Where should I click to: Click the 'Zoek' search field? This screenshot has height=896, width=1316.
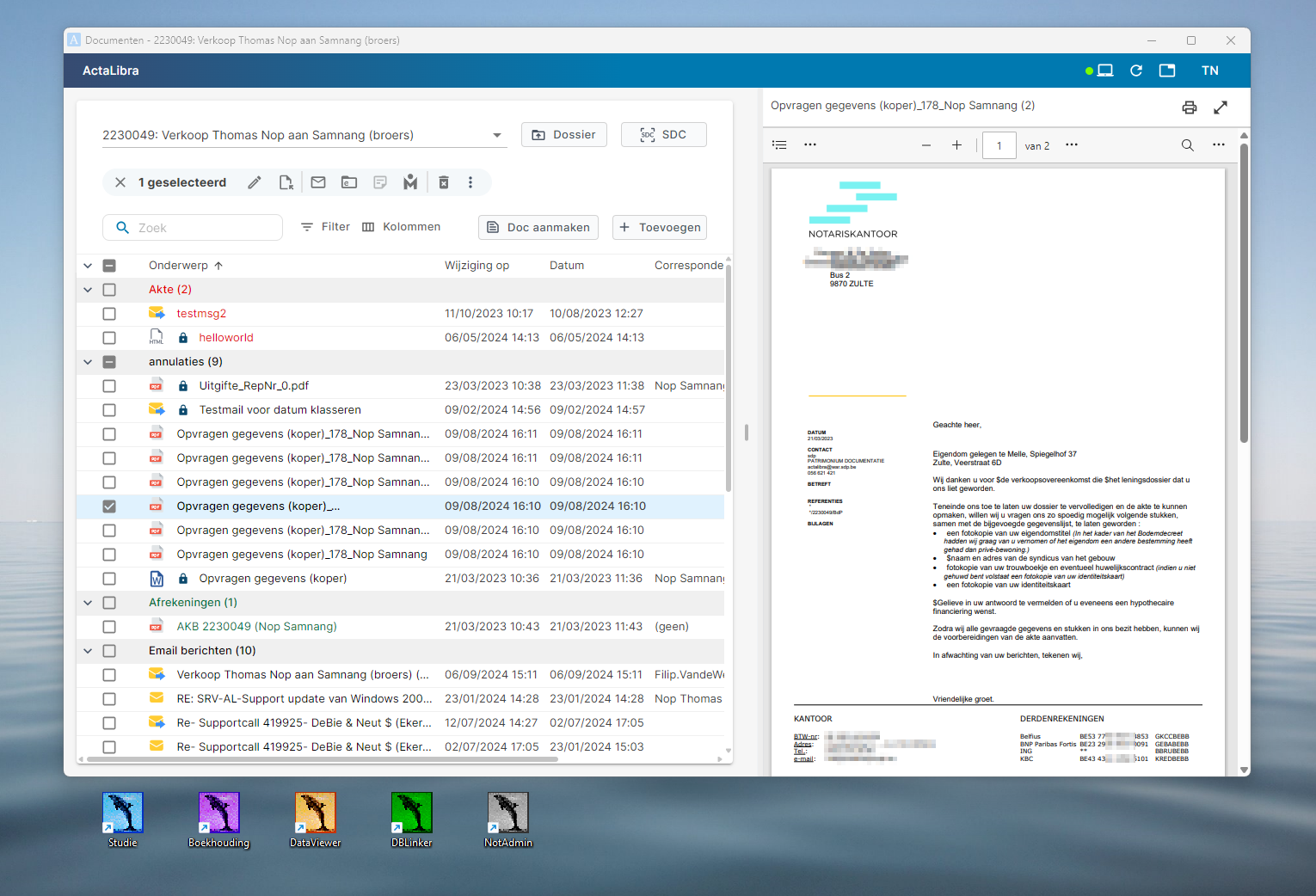point(193,228)
